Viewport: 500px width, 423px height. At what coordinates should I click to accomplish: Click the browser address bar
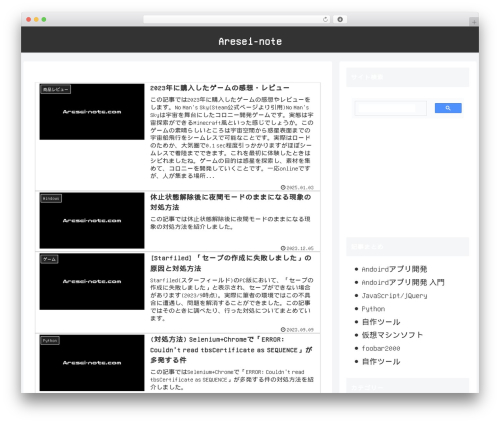pyautogui.click(x=237, y=19)
